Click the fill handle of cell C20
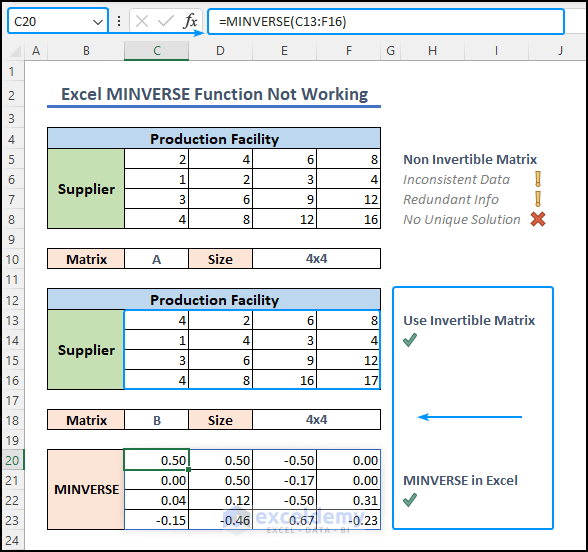588x552 pixels. [188, 470]
